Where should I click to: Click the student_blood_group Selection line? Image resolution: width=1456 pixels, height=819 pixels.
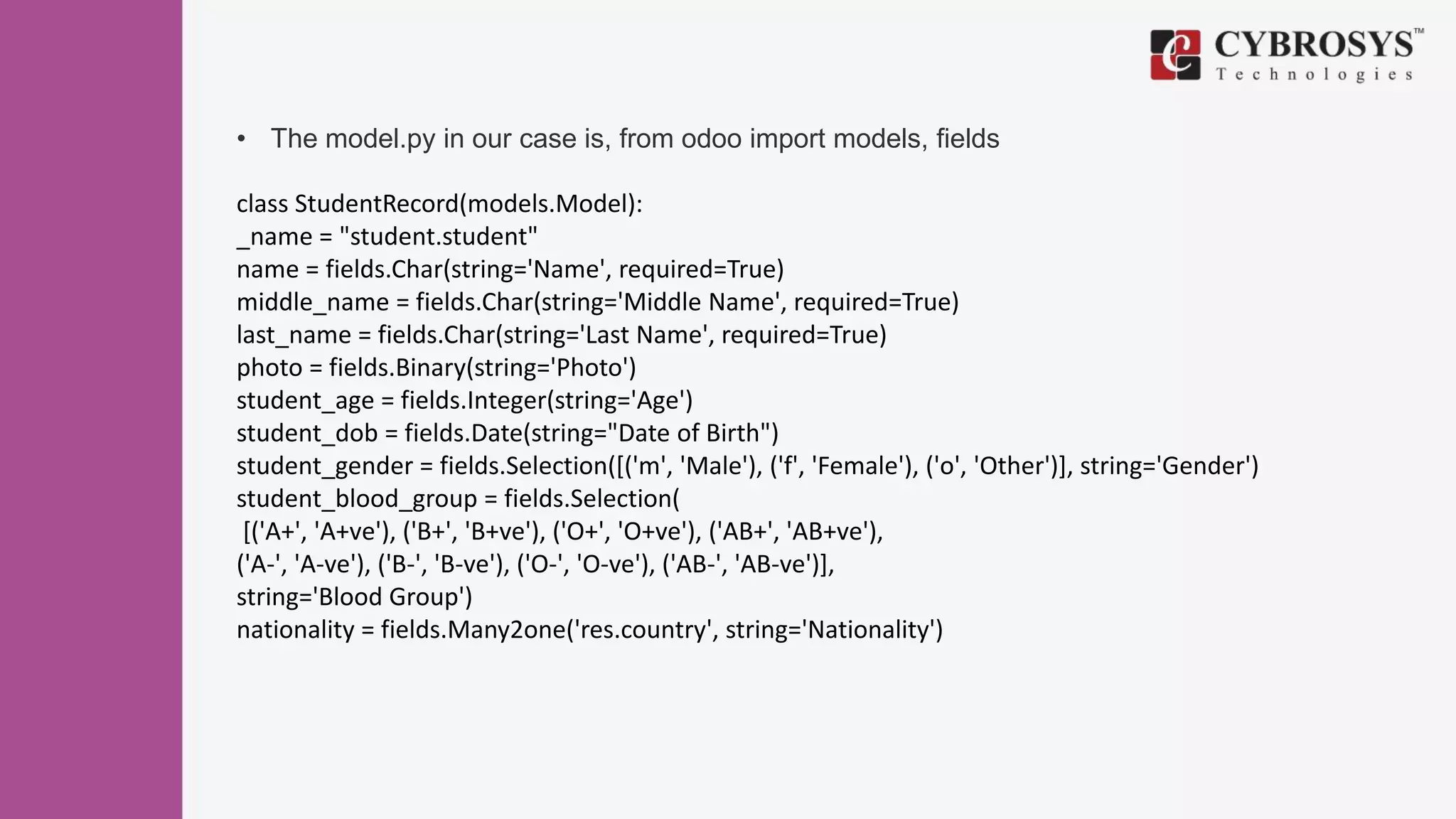[458, 498]
